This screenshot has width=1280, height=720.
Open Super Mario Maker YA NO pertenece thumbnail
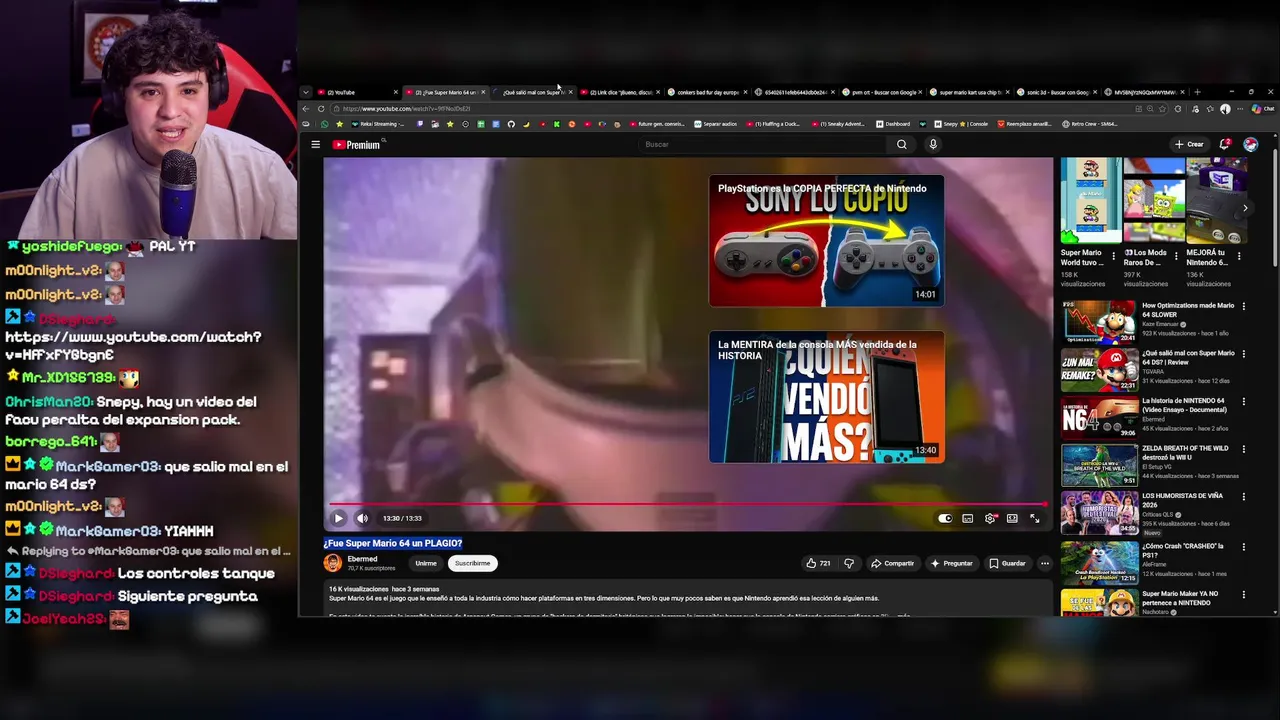pos(1099,602)
